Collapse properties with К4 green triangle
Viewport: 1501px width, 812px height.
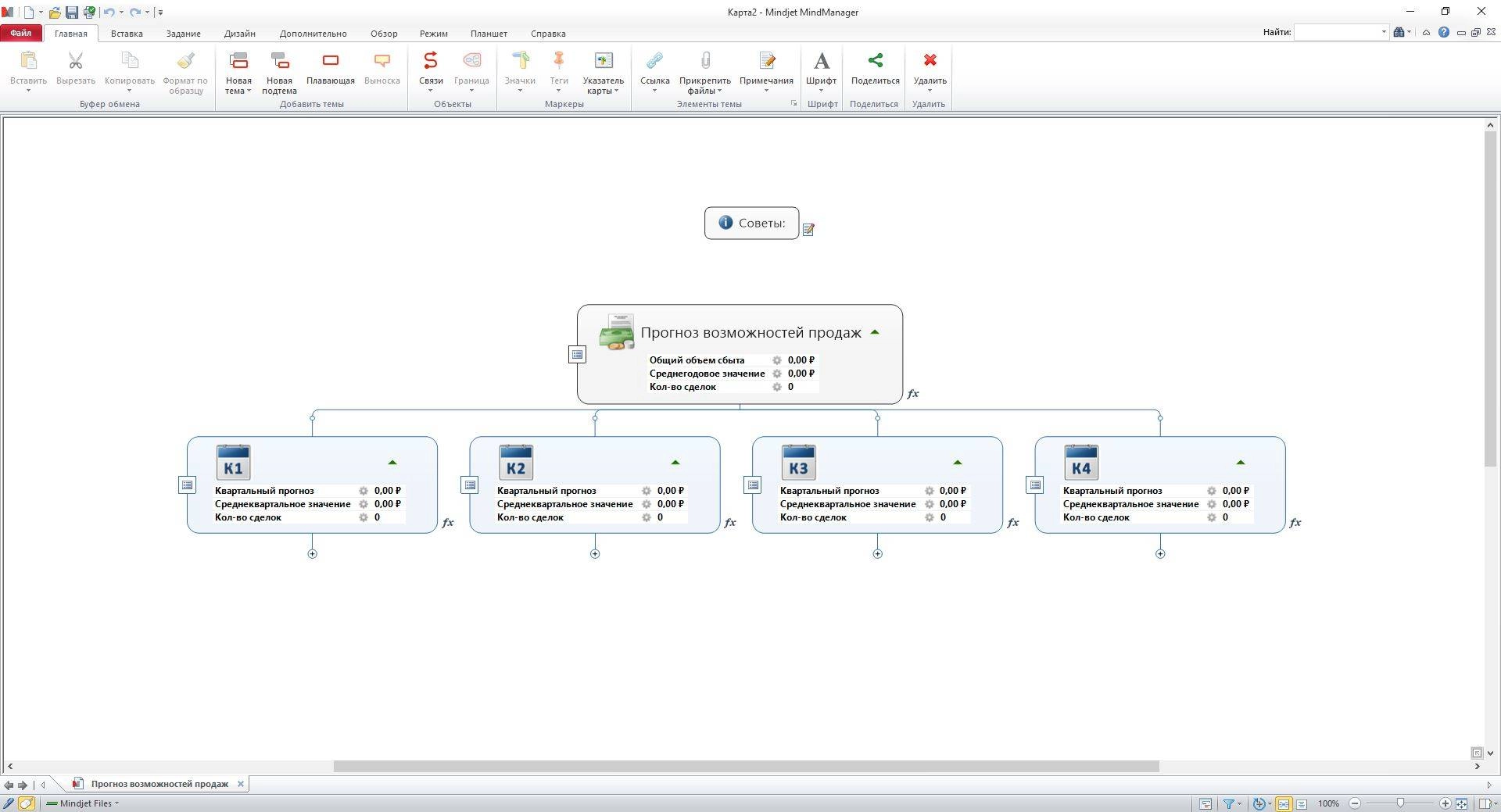pos(1241,463)
